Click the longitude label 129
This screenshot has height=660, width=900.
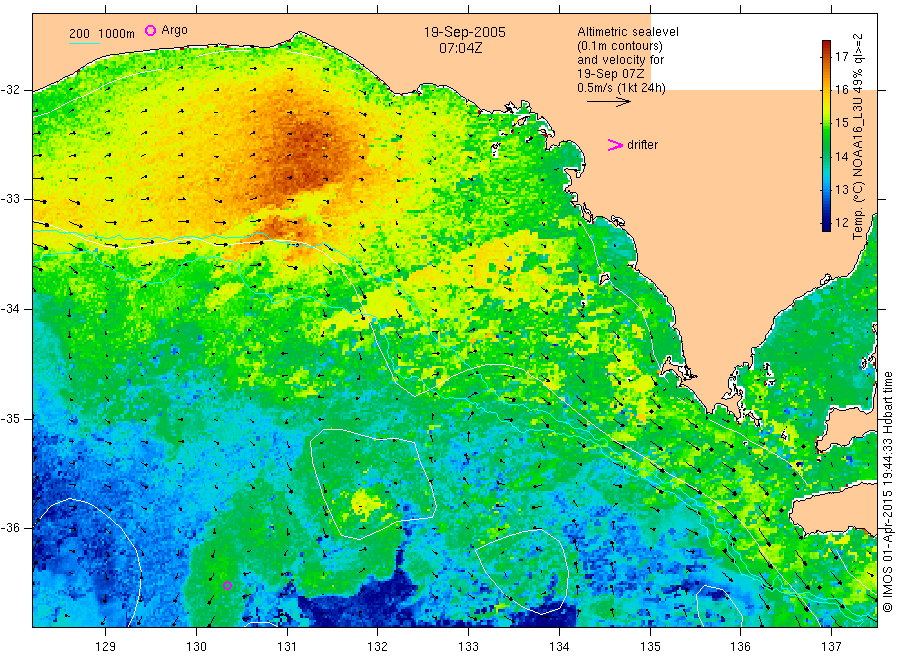coord(106,647)
